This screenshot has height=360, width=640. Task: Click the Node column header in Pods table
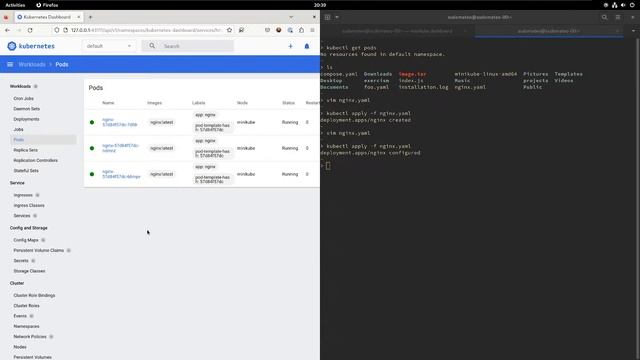pos(242,103)
